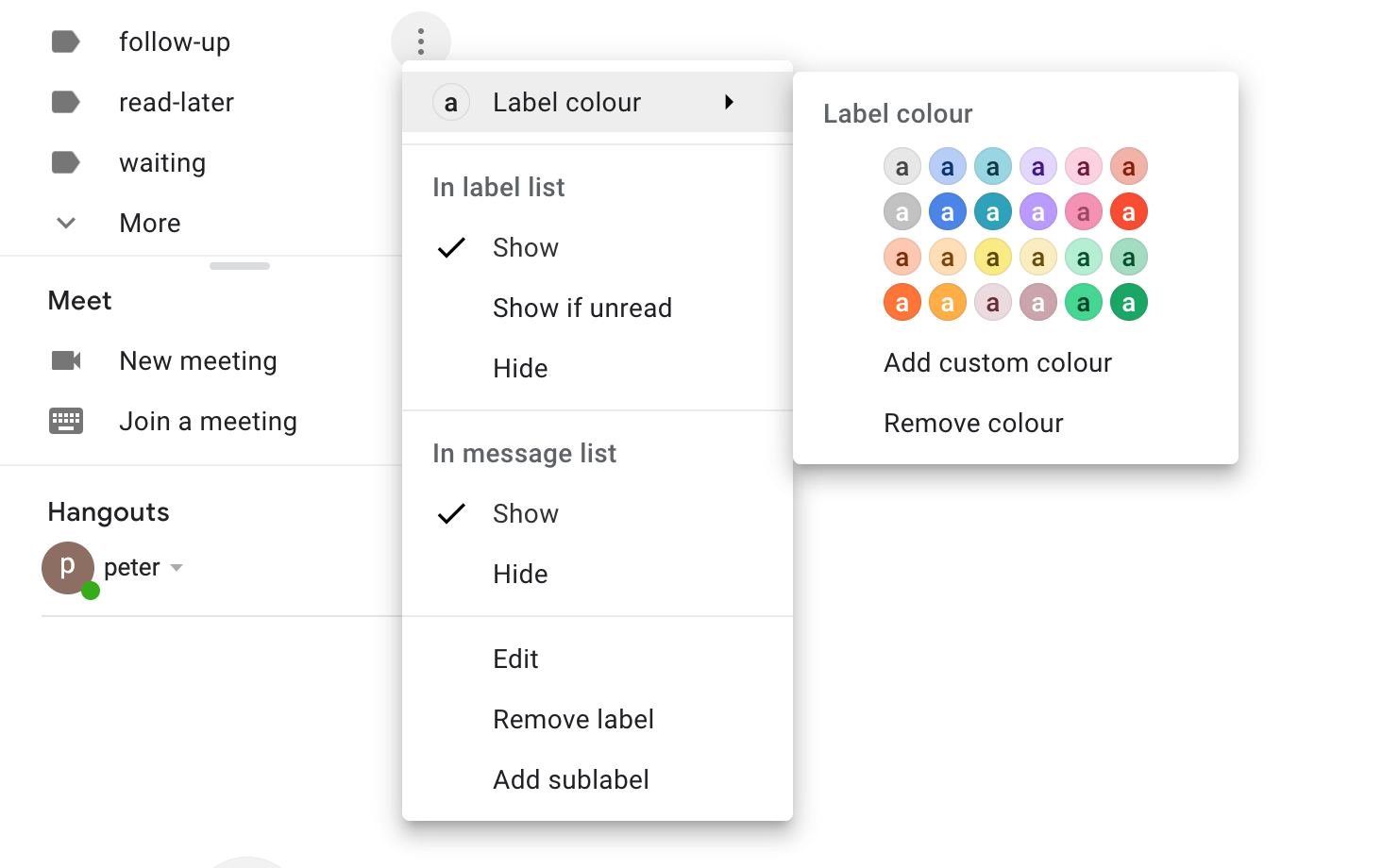Click the New meeting camera icon
This screenshot has width=1399, height=868.
click(66, 360)
